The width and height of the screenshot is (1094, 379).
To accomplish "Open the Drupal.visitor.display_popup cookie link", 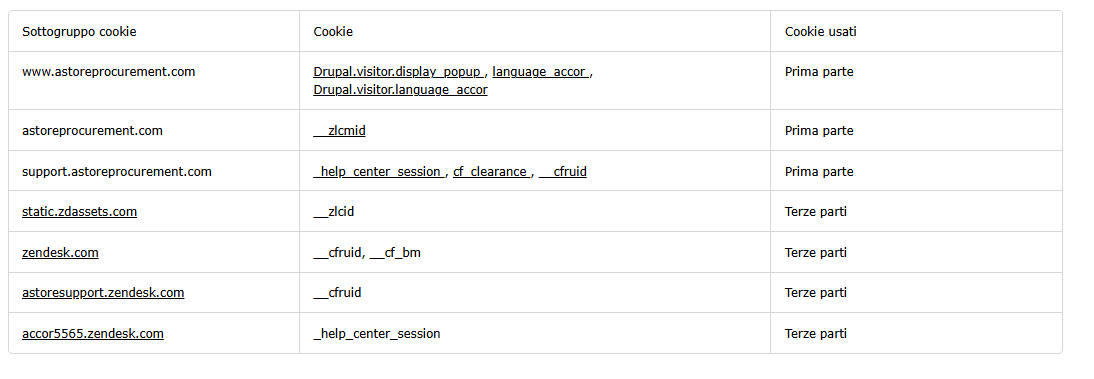I will coord(398,72).
